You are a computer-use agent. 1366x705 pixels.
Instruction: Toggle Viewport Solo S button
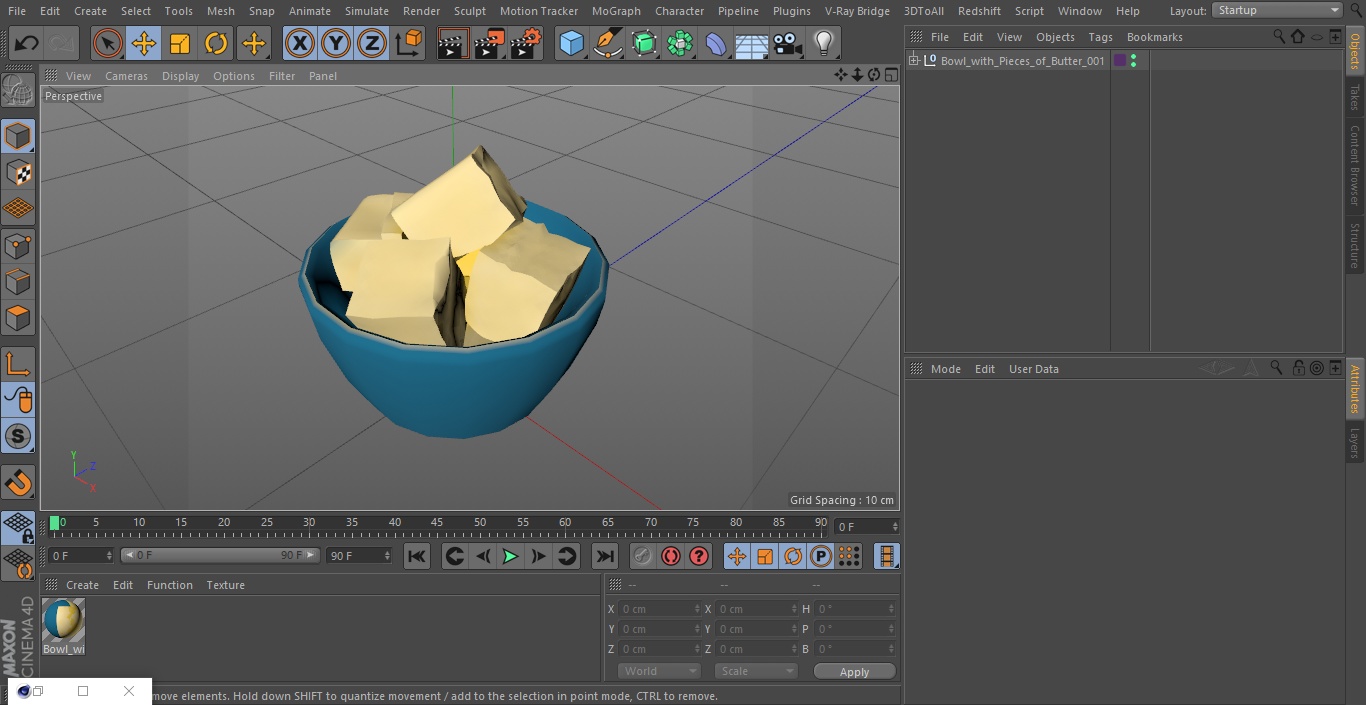[x=18, y=436]
